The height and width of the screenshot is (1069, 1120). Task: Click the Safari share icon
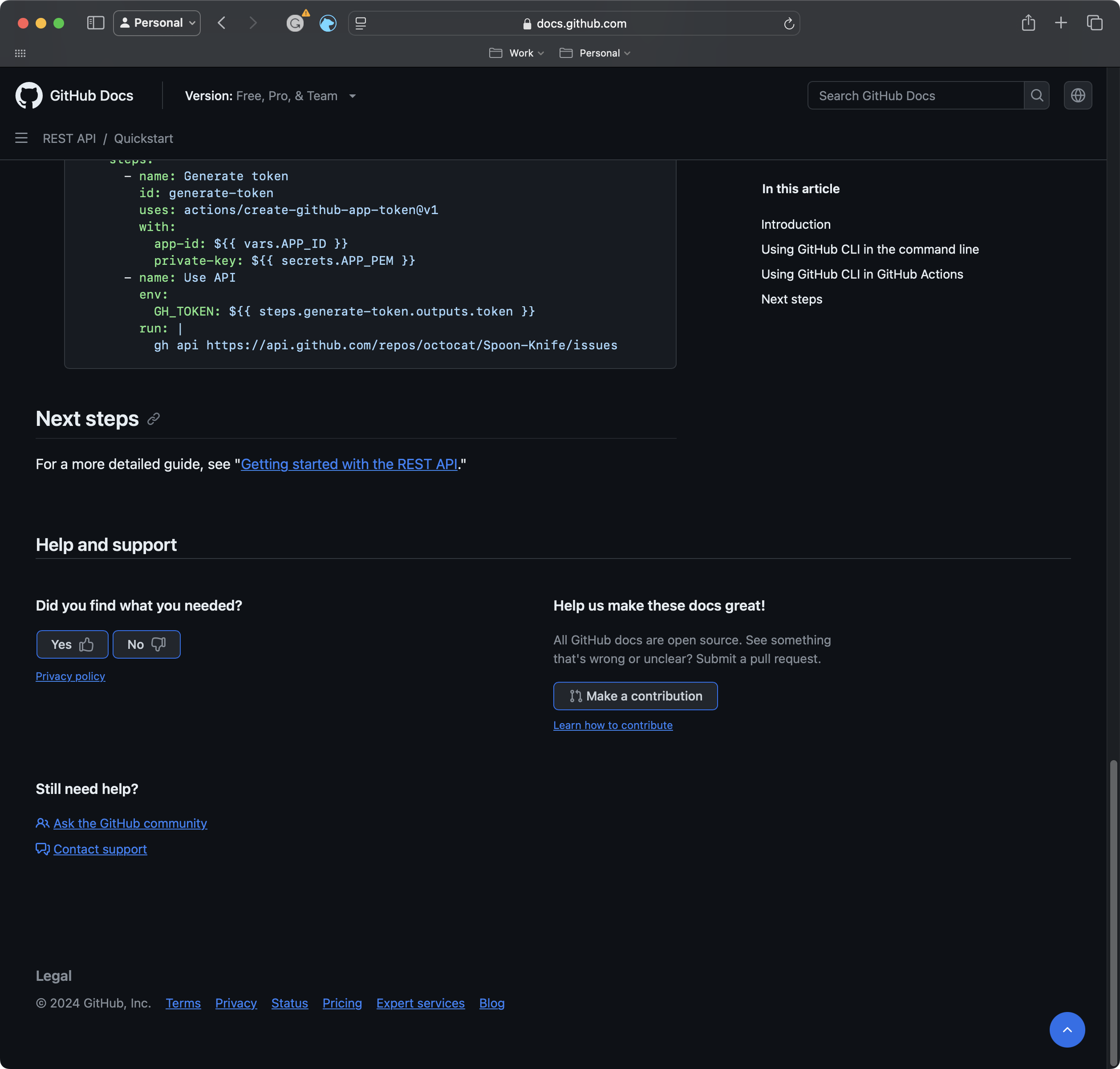1028,23
